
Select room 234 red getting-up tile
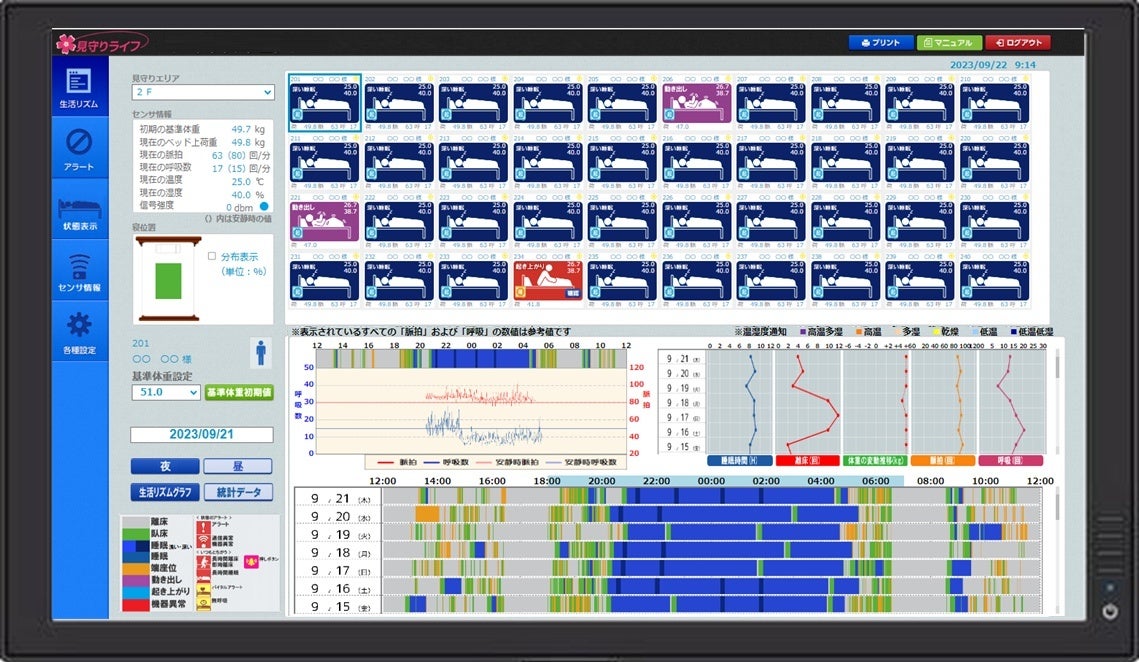point(548,280)
